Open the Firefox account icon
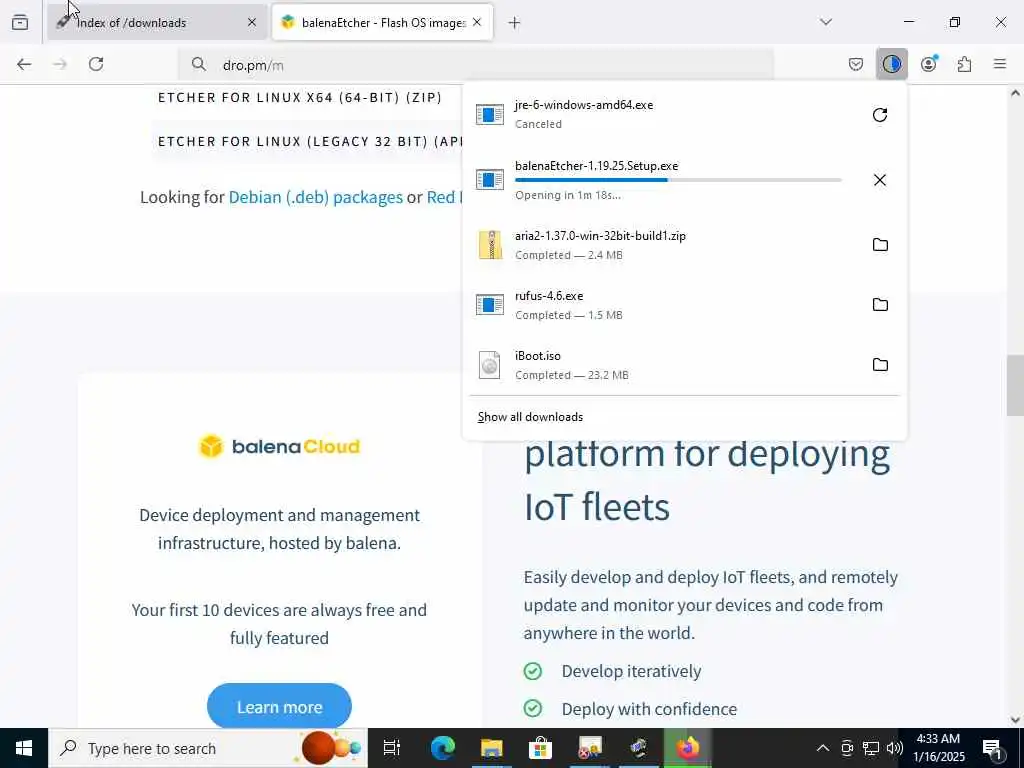1024x768 pixels. (x=928, y=64)
